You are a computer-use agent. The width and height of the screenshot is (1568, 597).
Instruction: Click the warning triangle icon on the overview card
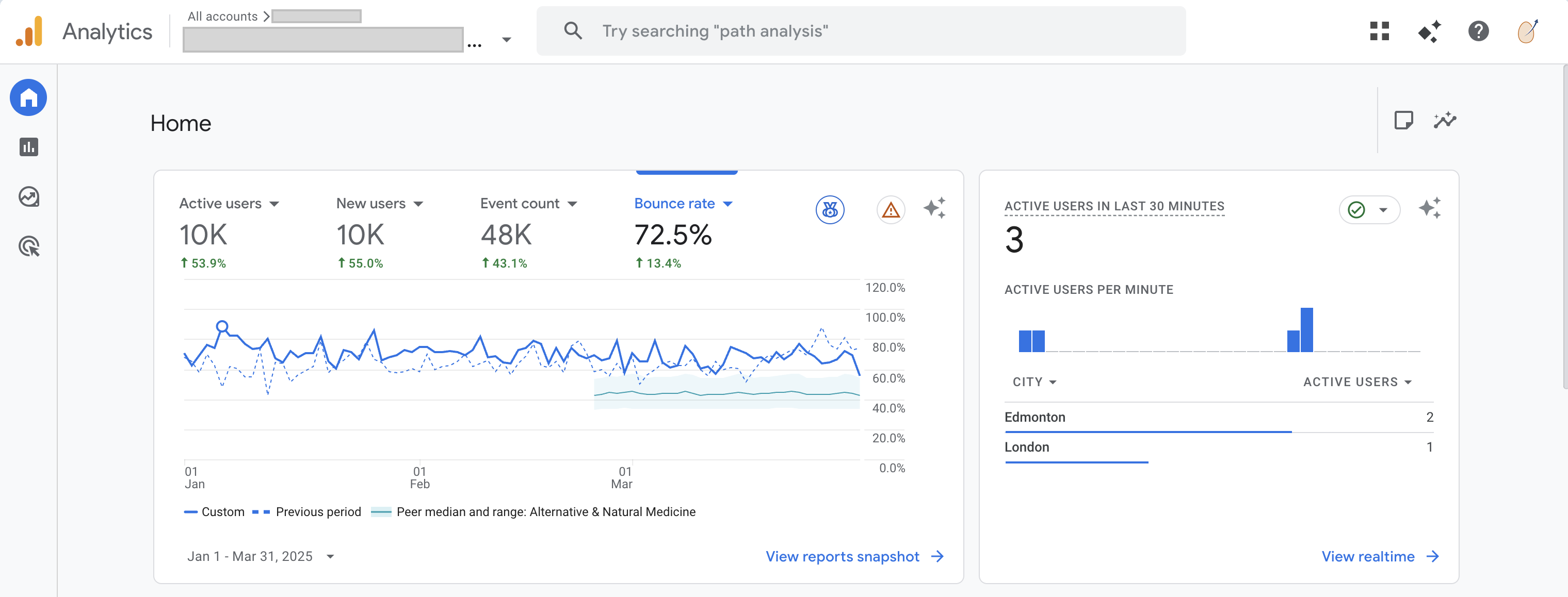890,211
